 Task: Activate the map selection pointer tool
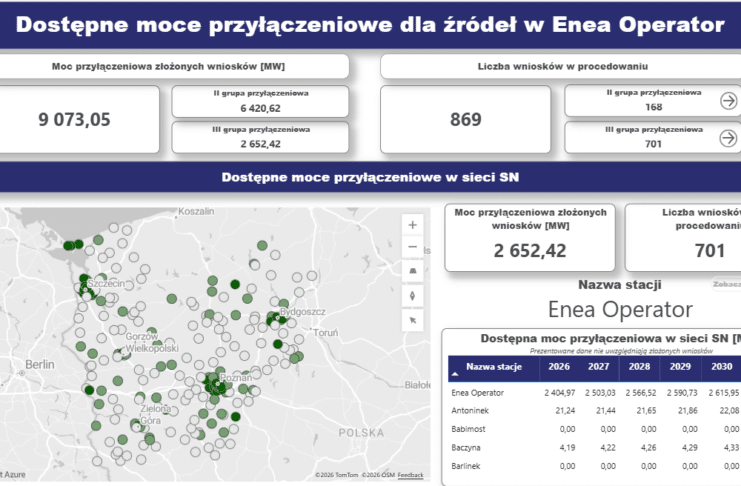click(x=413, y=320)
